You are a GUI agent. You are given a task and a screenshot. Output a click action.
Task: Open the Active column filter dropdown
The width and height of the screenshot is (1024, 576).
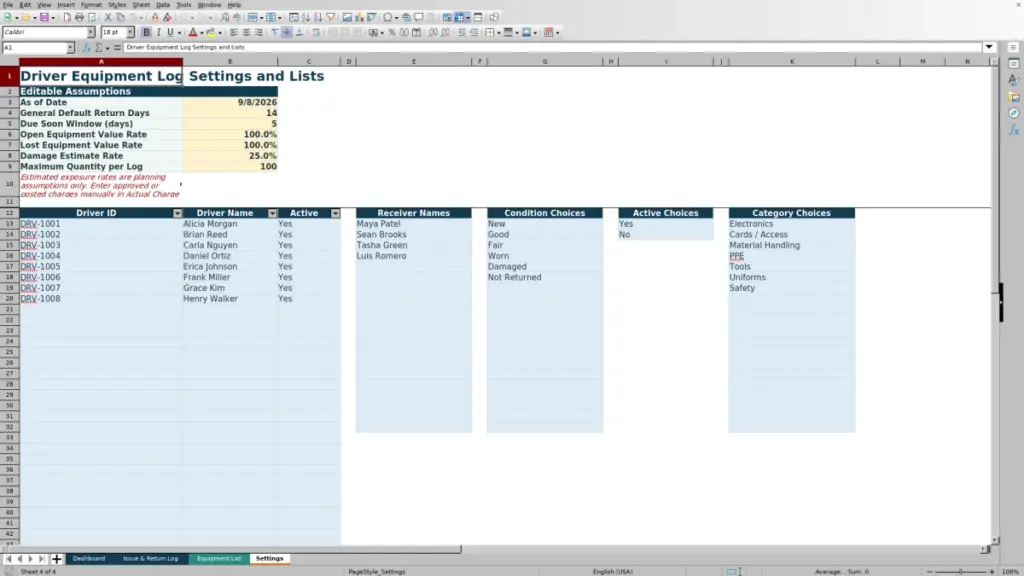pos(335,214)
